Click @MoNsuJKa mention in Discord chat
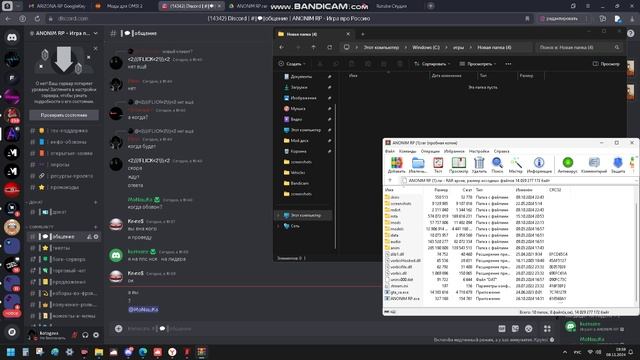This screenshot has height=360, width=640. point(143,309)
